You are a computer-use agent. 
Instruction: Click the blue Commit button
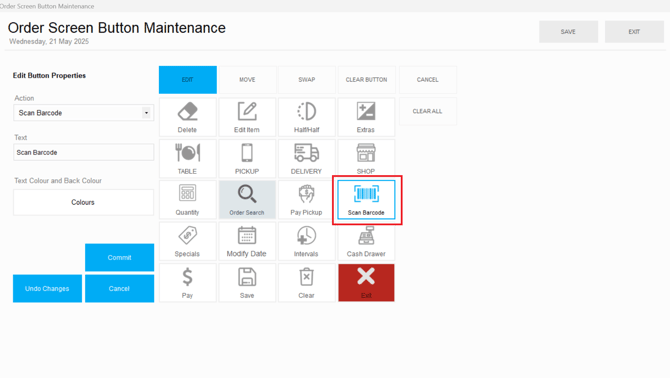pyautogui.click(x=120, y=258)
